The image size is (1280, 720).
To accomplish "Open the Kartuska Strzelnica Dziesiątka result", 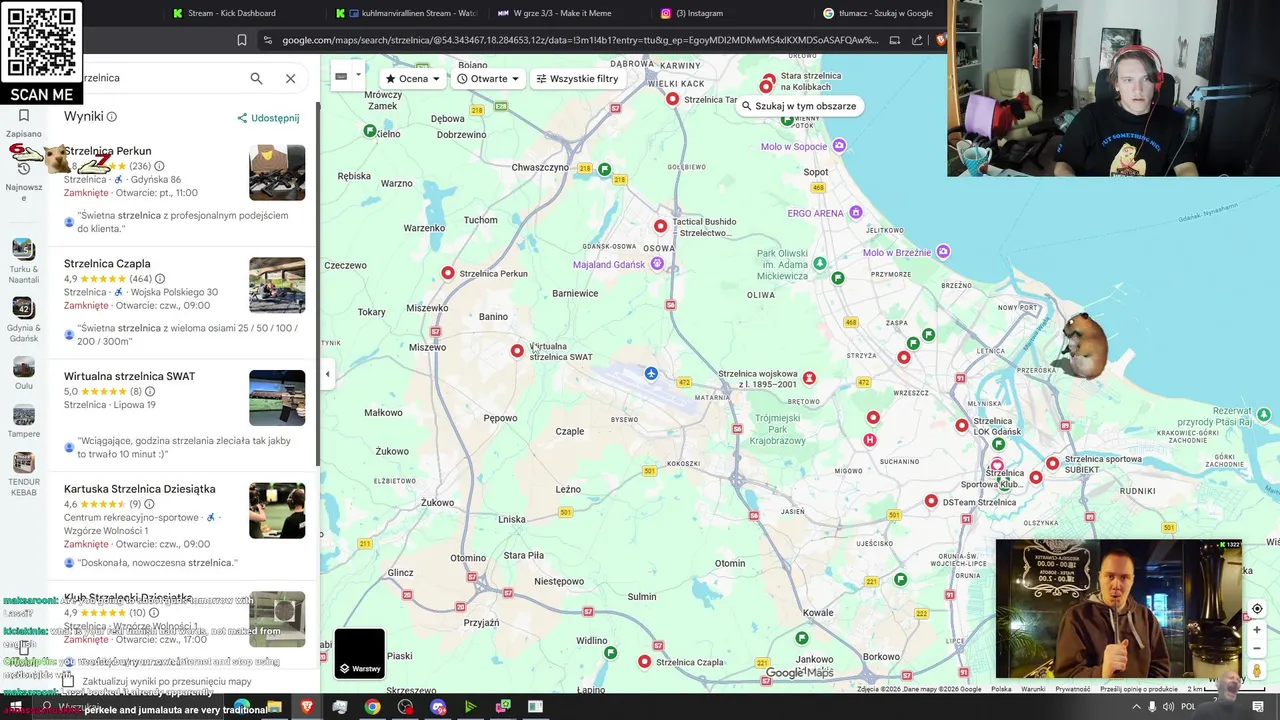I will click(139, 489).
